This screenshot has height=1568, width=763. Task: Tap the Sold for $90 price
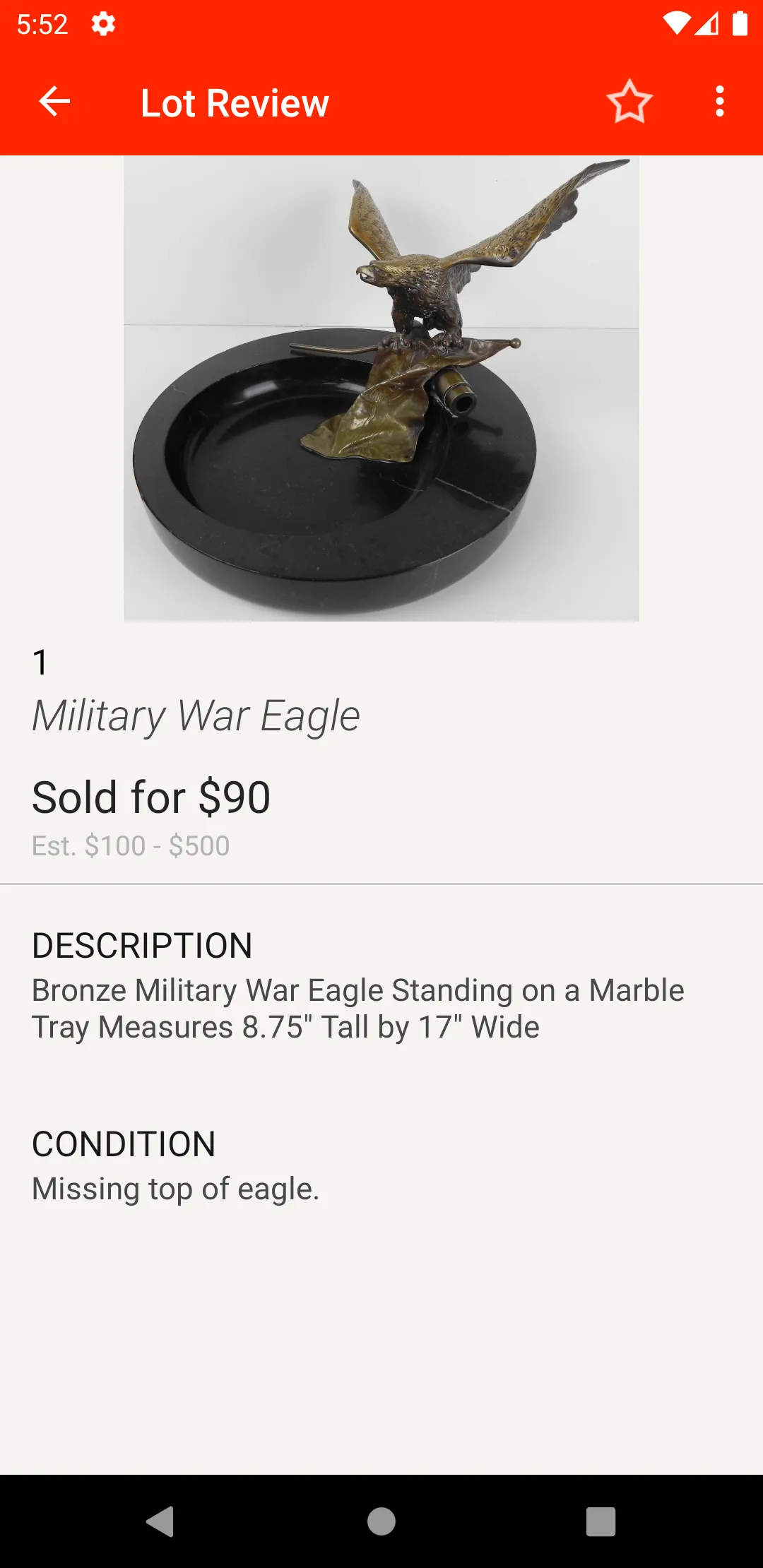tap(151, 797)
